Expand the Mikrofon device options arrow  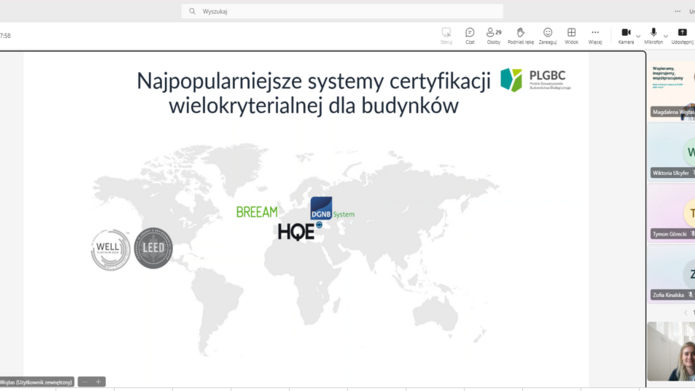(x=666, y=36)
